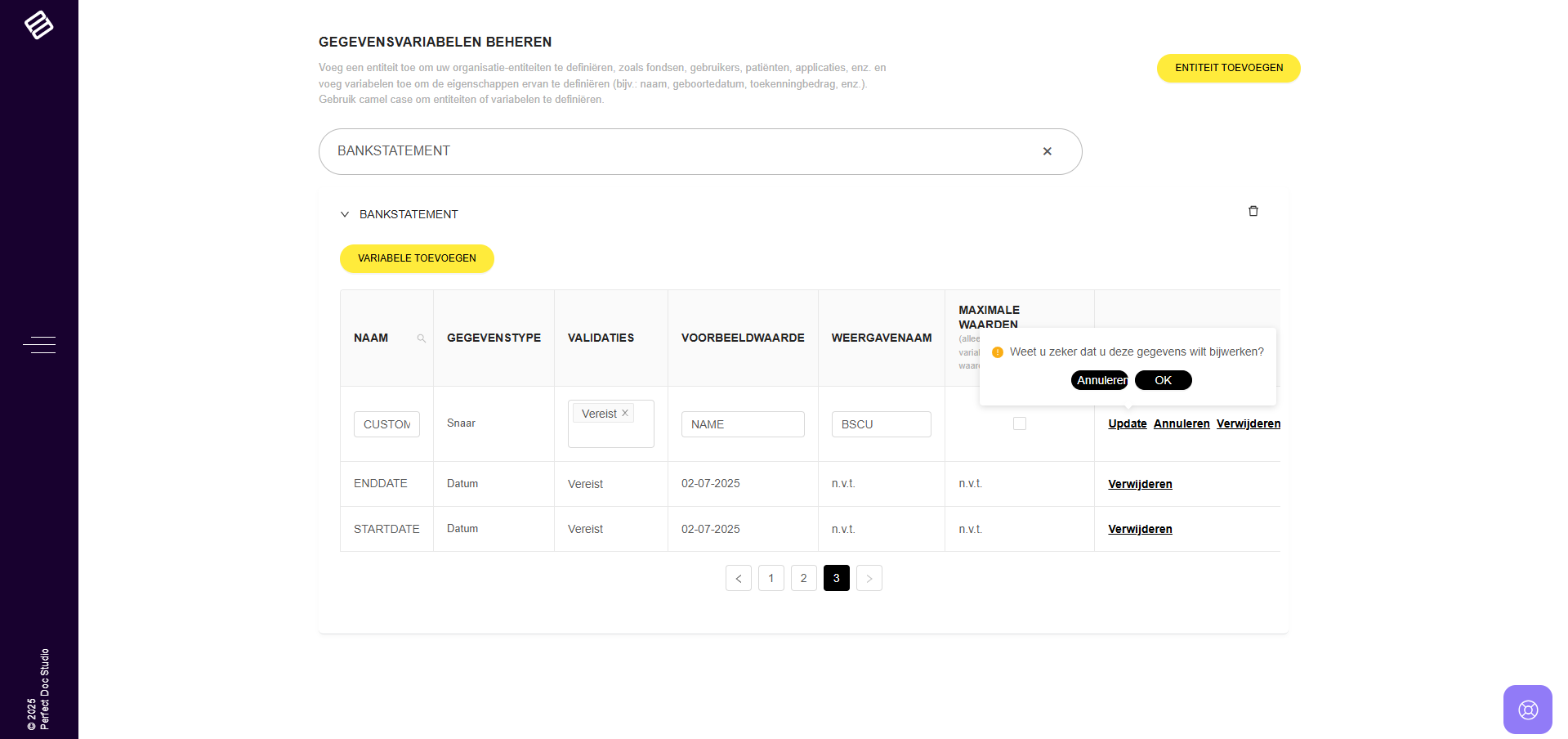This screenshot has height=739, width=1568.
Task: Confirm update with OK button
Action: [1163, 380]
